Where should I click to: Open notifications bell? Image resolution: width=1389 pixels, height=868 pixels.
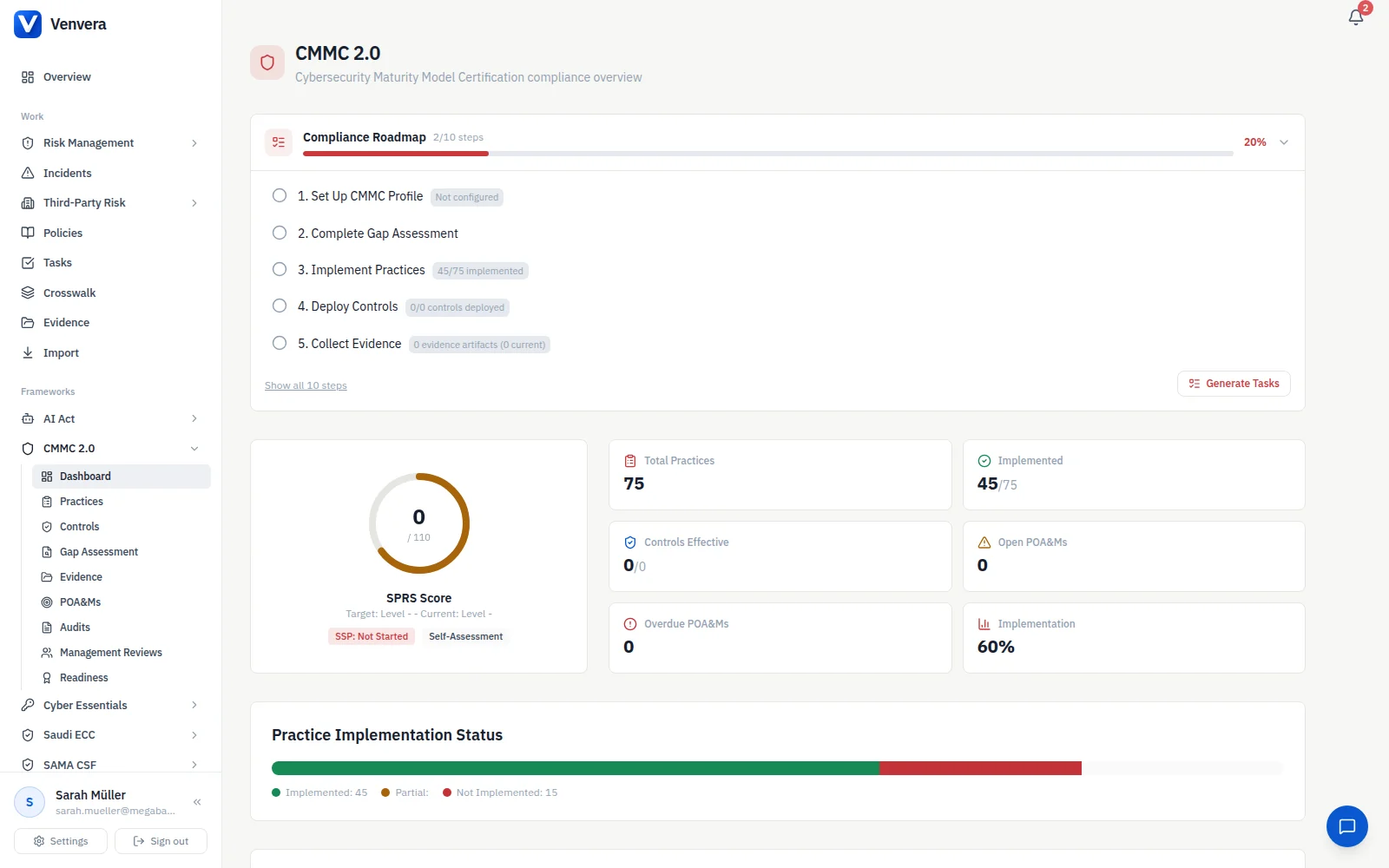[x=1355, y=17]
